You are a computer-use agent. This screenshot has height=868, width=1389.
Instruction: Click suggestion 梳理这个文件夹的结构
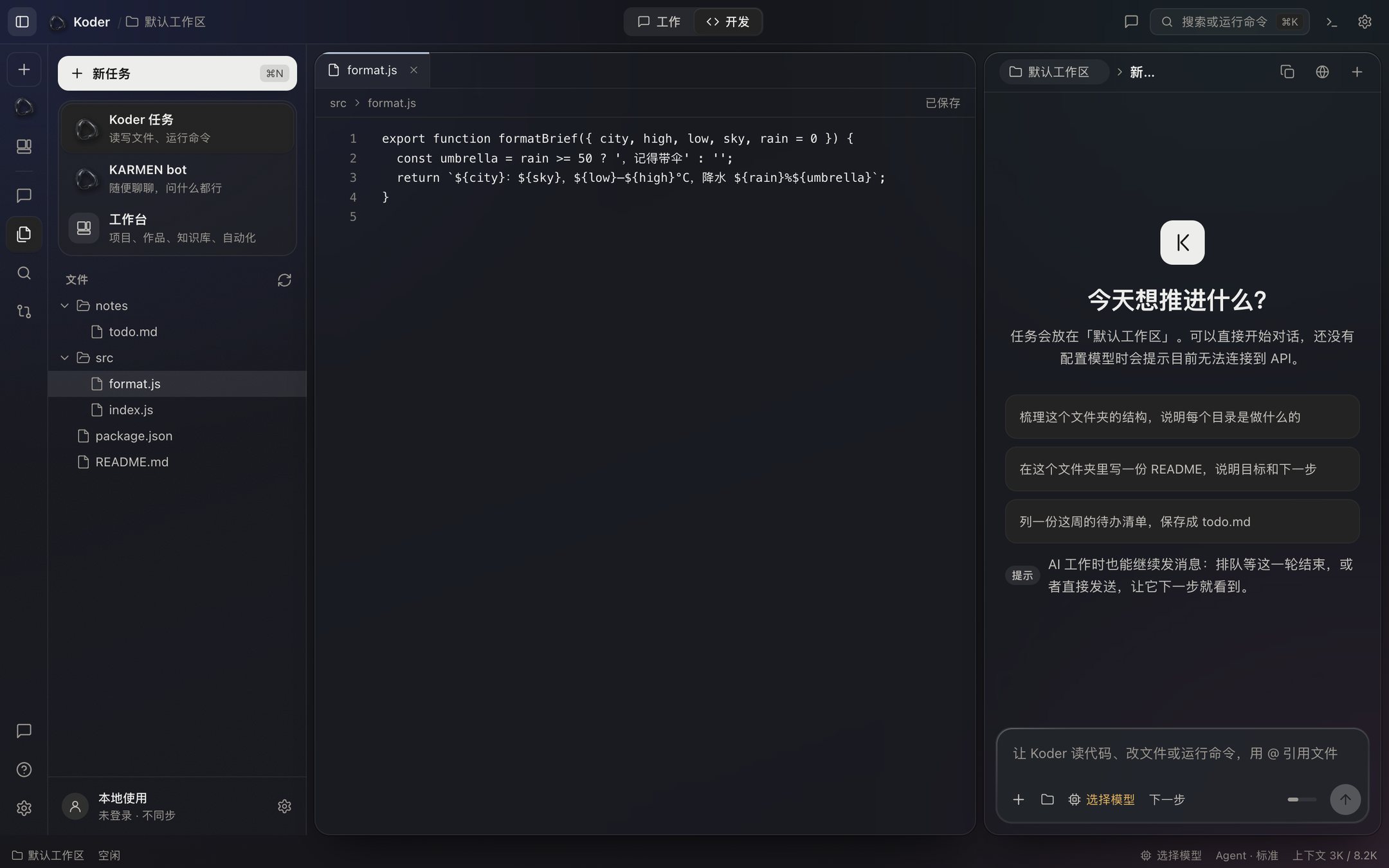[x=1182, y=417]
